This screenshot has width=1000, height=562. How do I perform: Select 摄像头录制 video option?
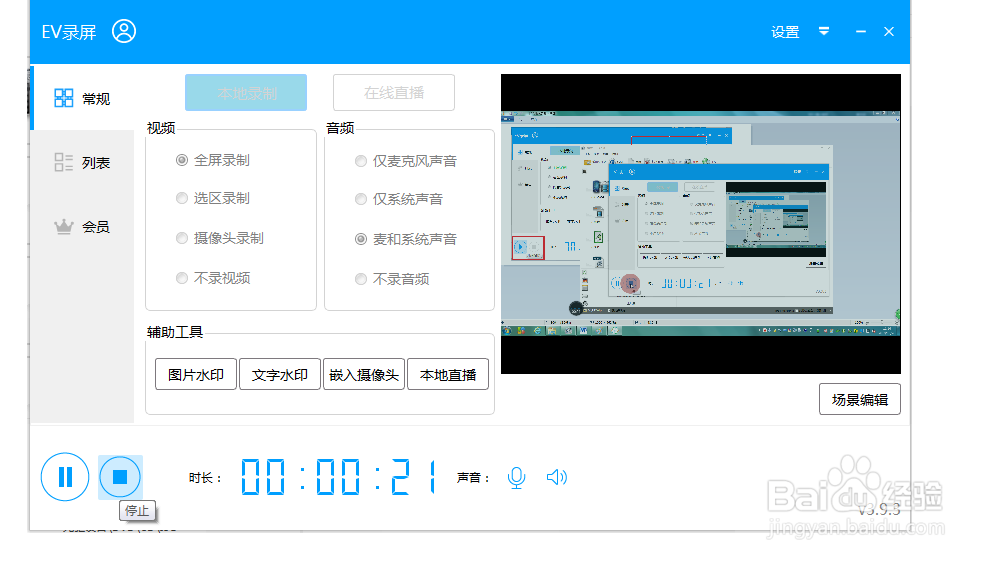coord(220,238)
